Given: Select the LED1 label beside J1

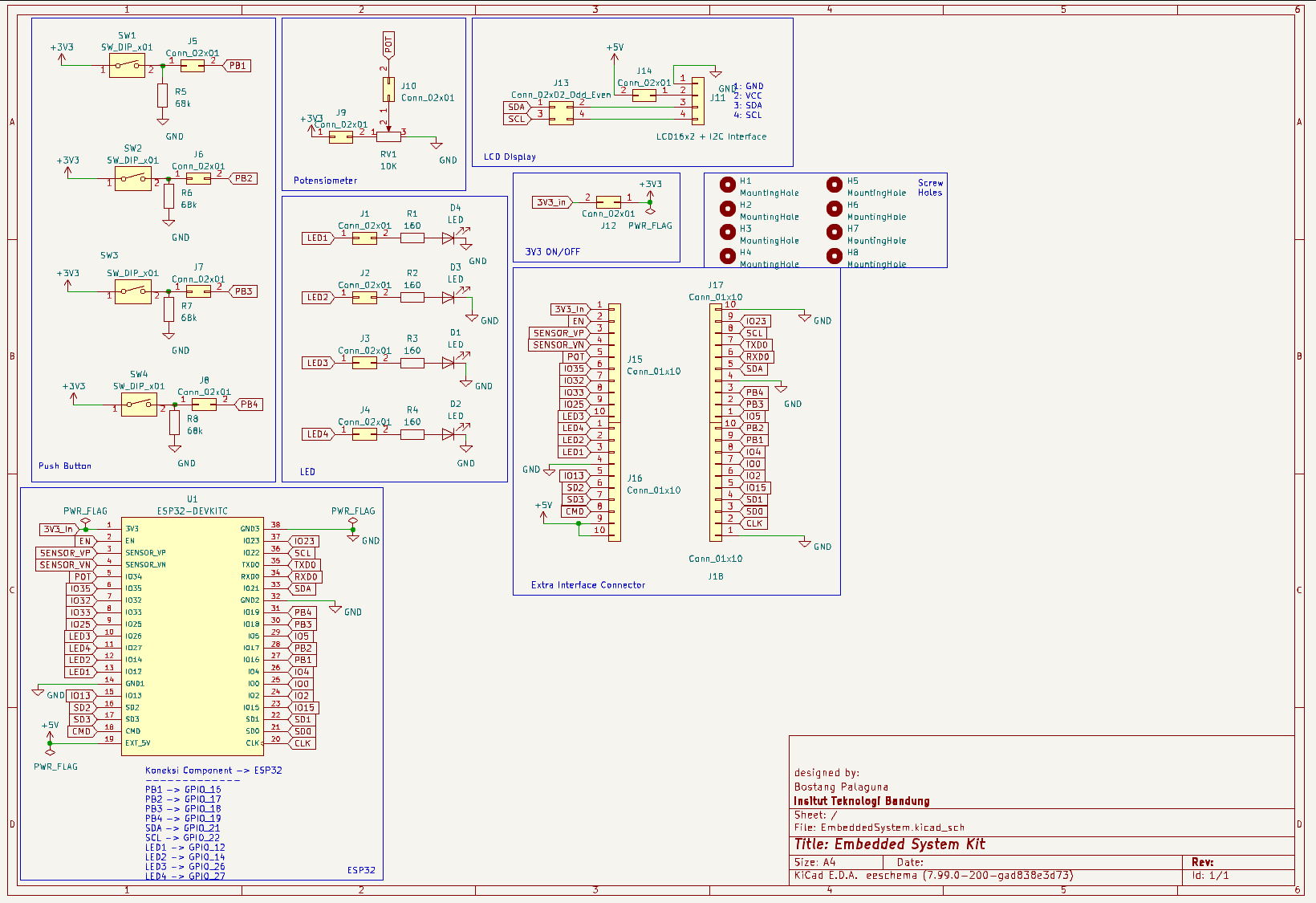Looking at the screenshot, I should pyautogui.click(x=316, y=238).
